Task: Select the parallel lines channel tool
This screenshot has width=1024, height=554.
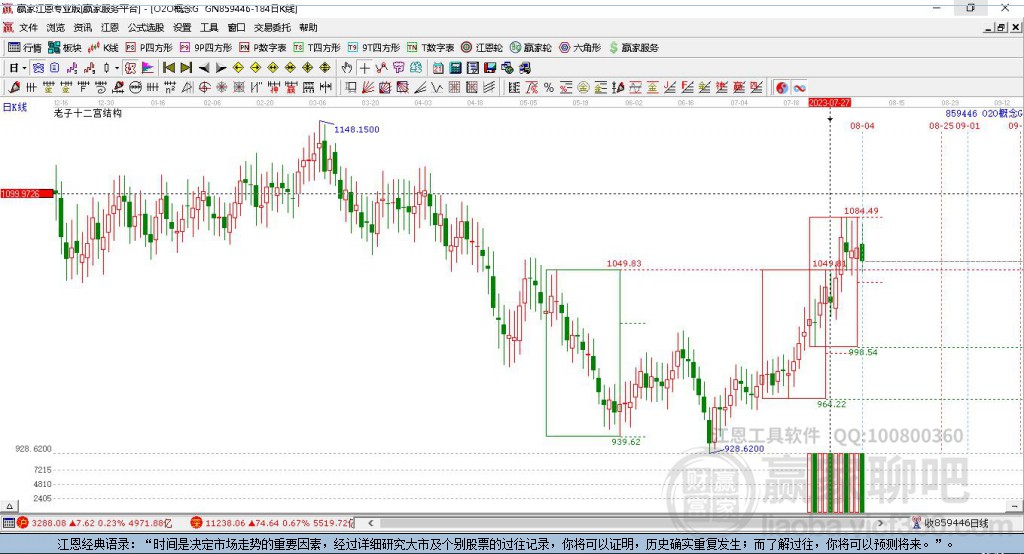Action: 489,88
